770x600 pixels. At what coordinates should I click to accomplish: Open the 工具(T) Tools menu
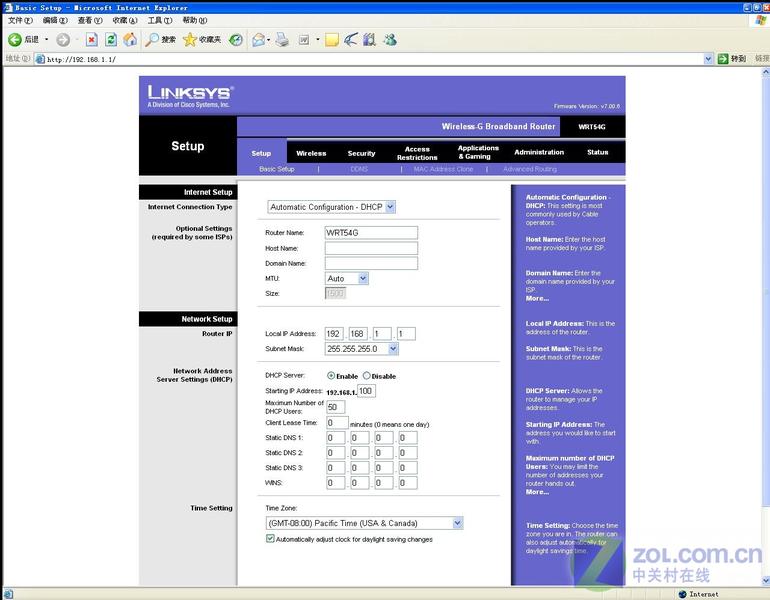coord(160,20)
